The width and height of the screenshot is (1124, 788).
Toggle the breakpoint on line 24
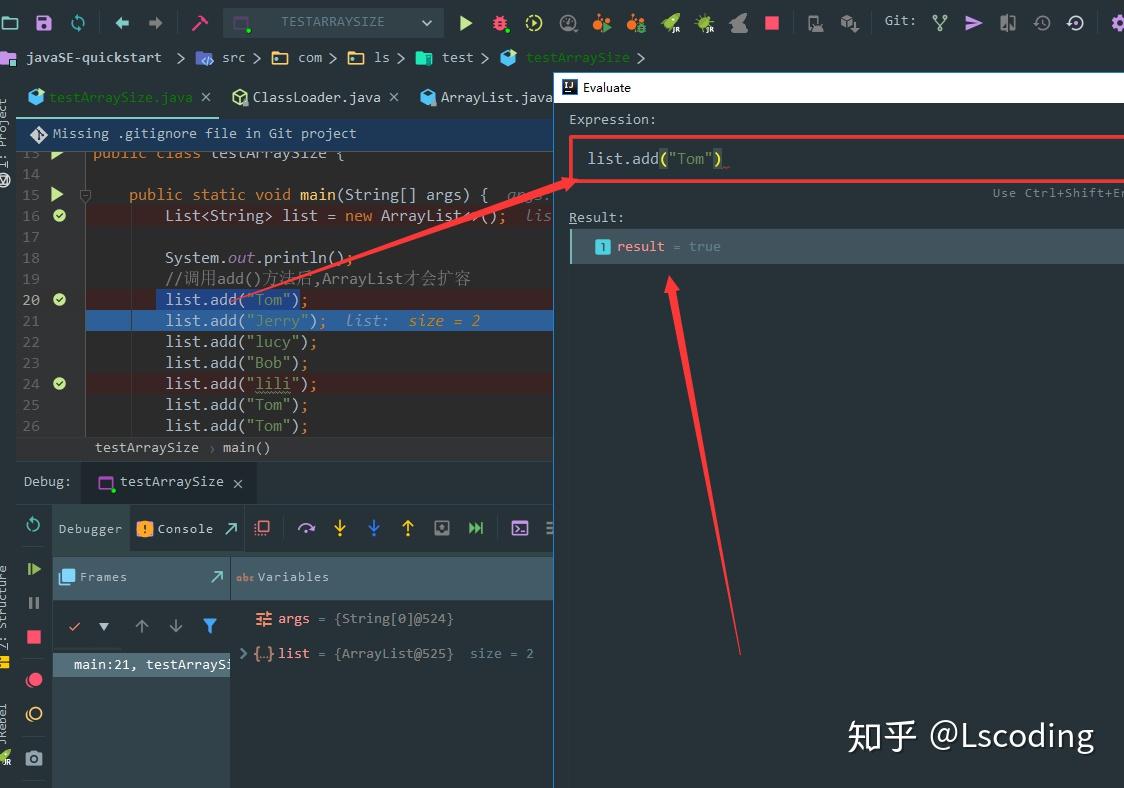click(59, 383)
